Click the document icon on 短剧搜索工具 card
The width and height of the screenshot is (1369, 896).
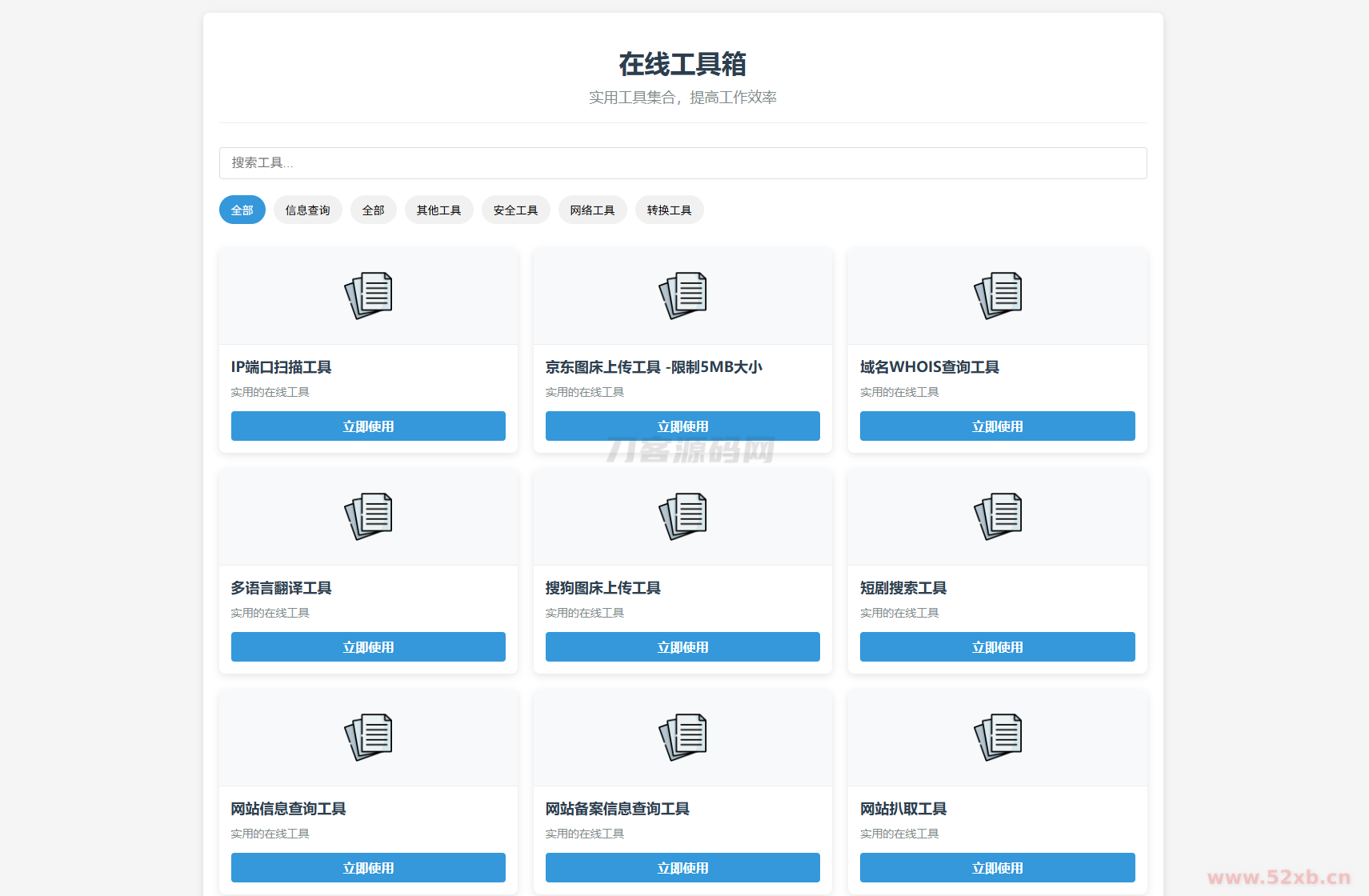(x=997, y=516)
